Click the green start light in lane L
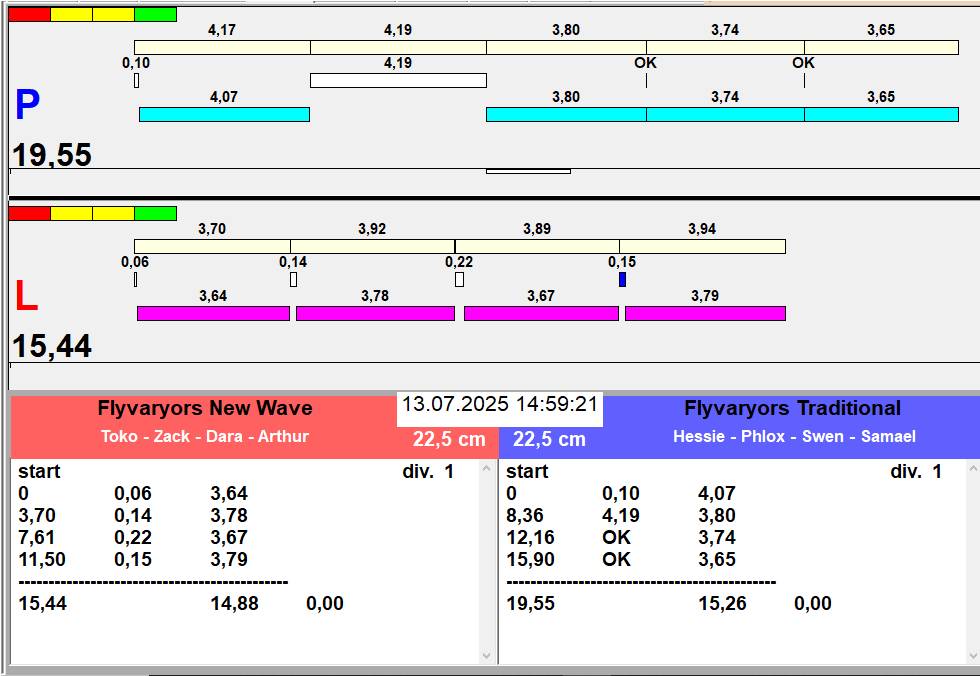The image size is (980, 676). pos(156,214)
